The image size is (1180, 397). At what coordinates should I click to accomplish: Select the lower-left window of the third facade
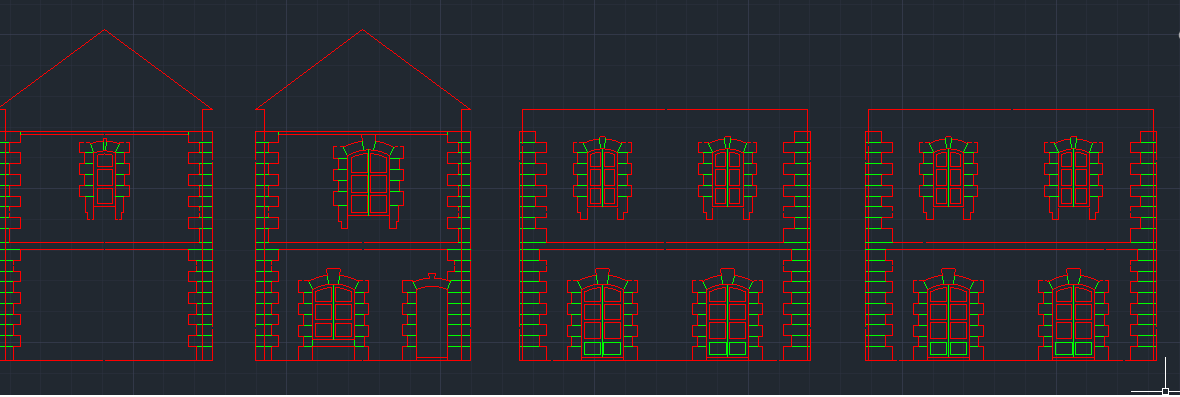[602, 314]
